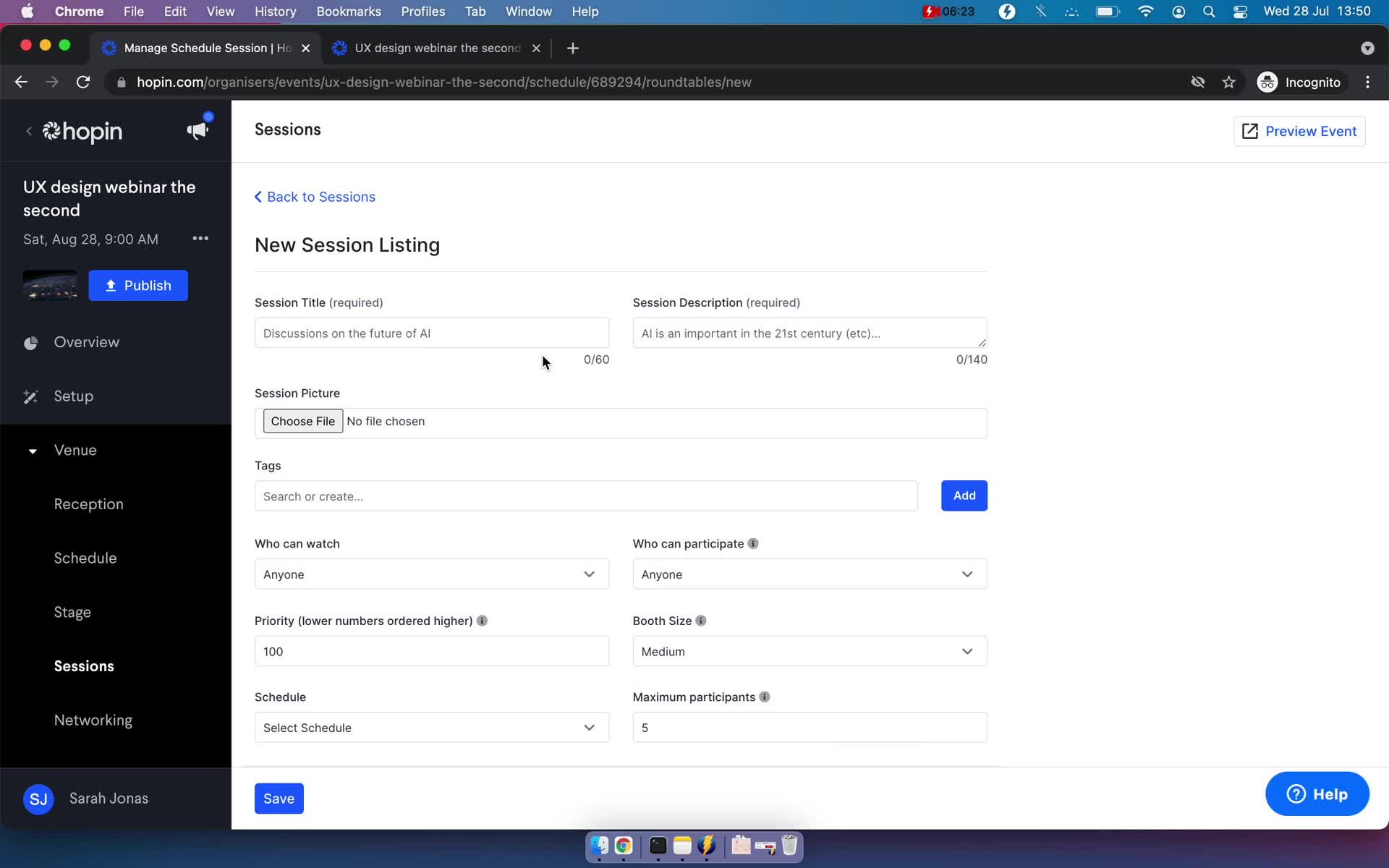This screenshot has height=868, width=1389.
Task: Click the Save button
Action: pos(279,799)
